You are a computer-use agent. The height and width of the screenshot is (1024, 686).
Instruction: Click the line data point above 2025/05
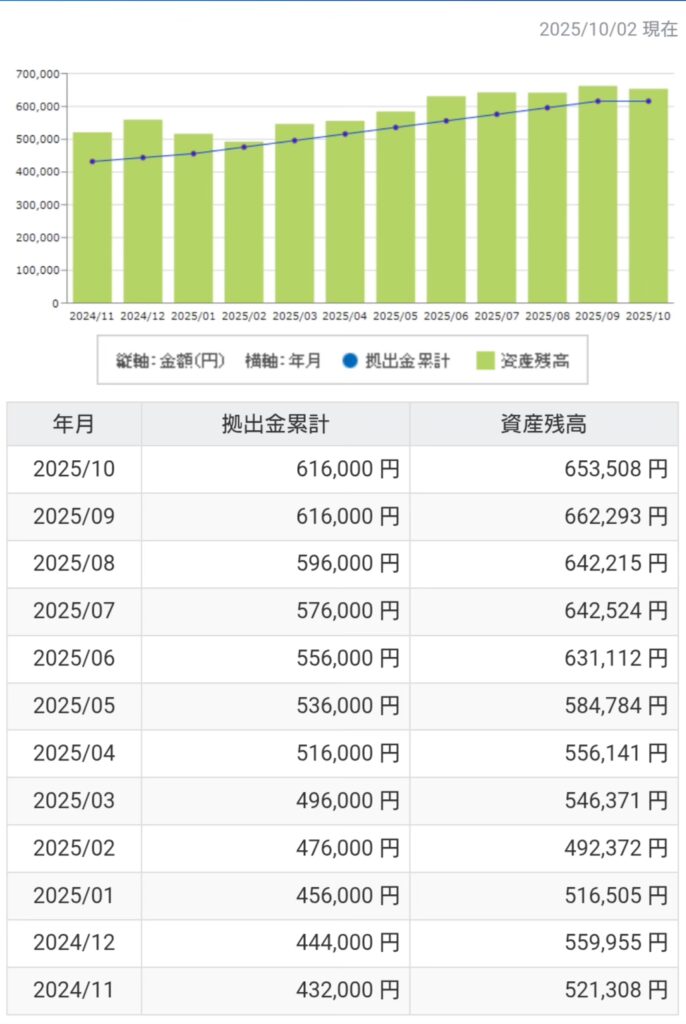(x=395, y=127)
